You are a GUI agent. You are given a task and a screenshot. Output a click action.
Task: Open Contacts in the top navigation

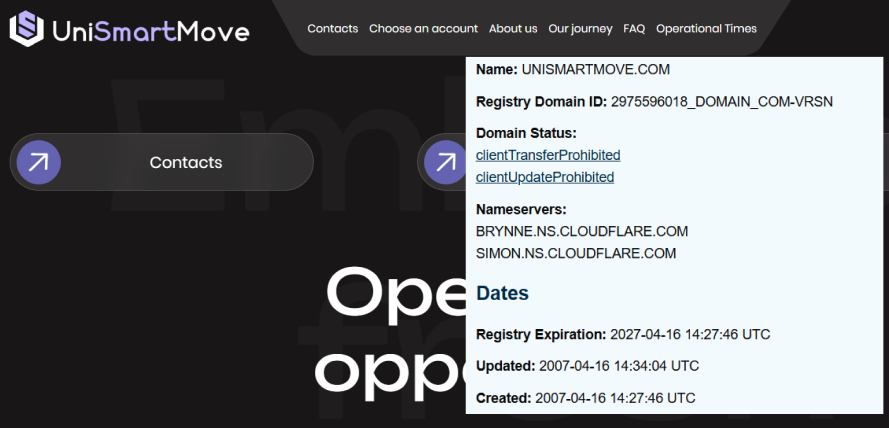click(x=332, y=29)
